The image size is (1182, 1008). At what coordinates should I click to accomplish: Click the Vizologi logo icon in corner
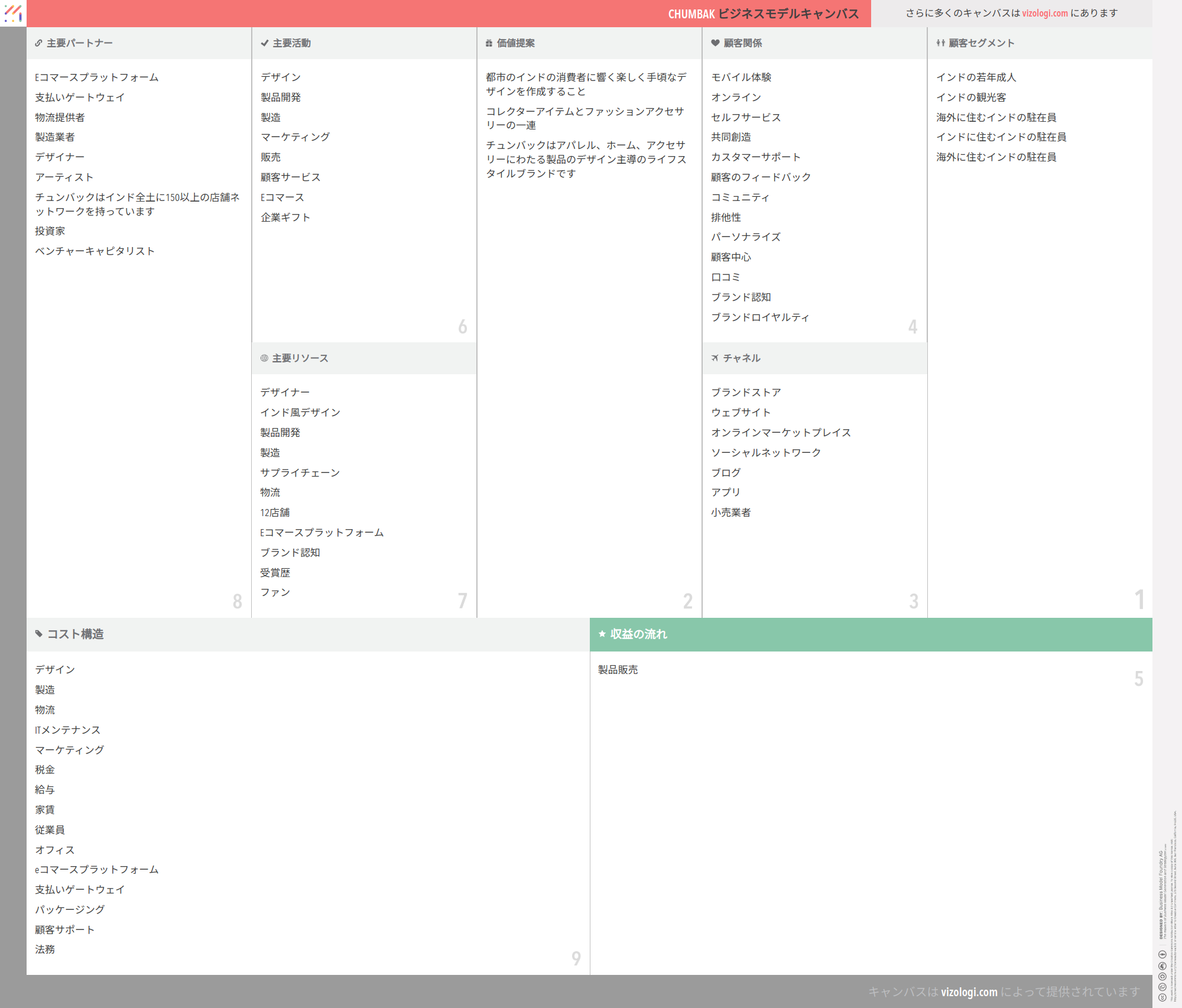13,13
